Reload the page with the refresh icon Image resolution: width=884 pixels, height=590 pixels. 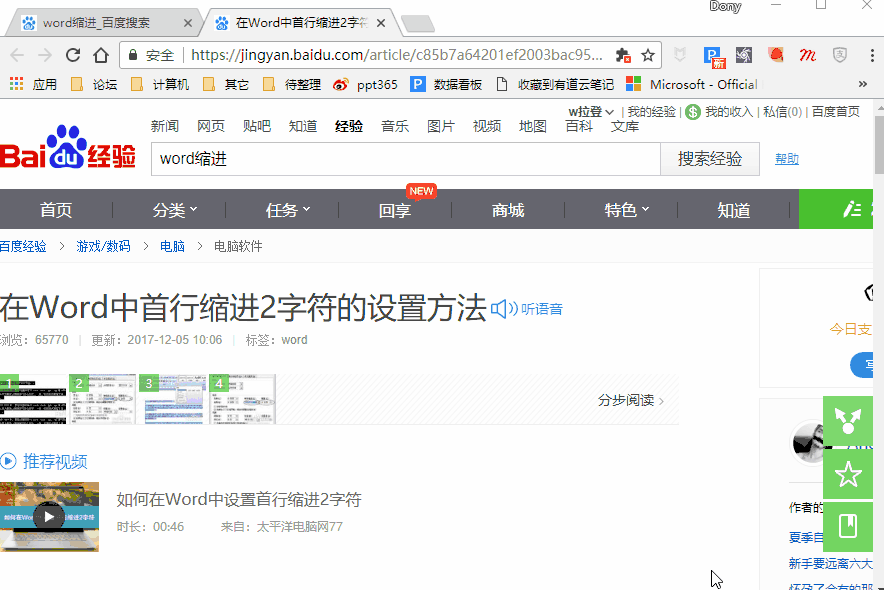(73, 55)
